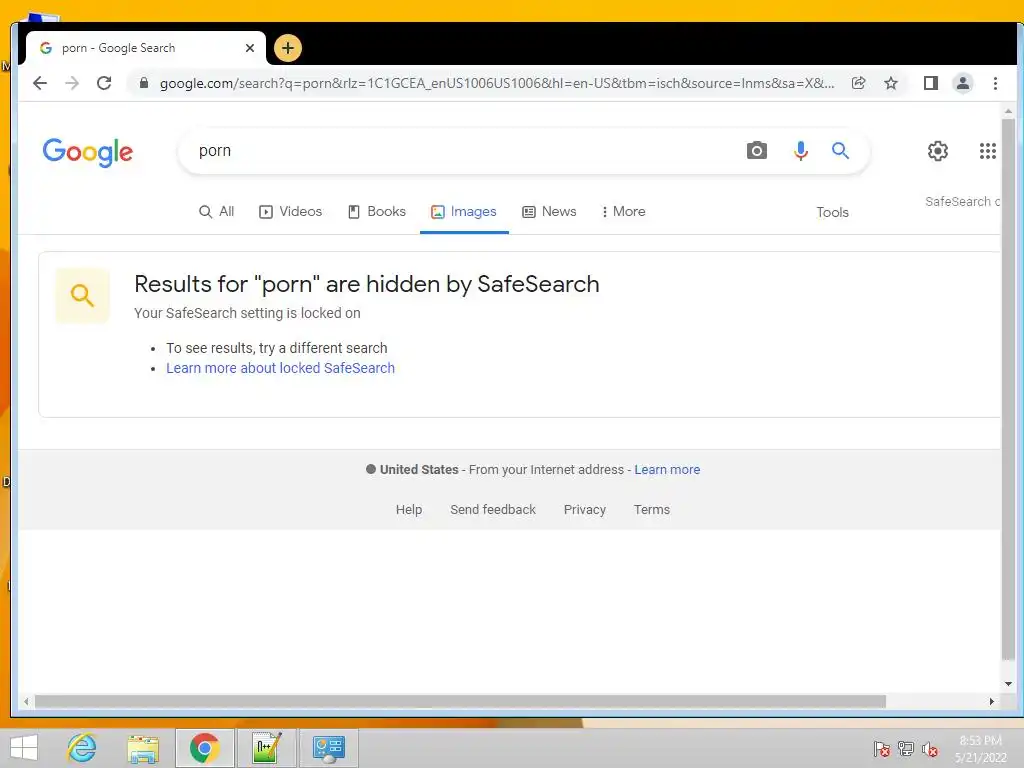Screen dimensions: 1024x768
Task: Share this page icon
Action: (x=858, y=83)
